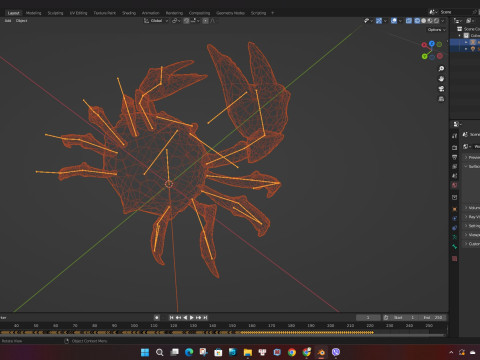Open the Tool properties tab
Image resolution: width=480 pixels, height=360 pixels.
[x=454, y=136]
